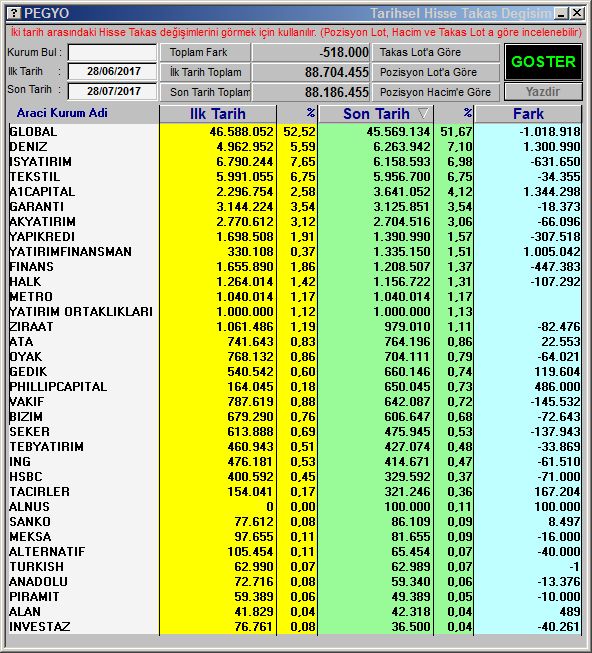Click the help question mark icon in title bar
592x653 pixels.
pos(14,13)
